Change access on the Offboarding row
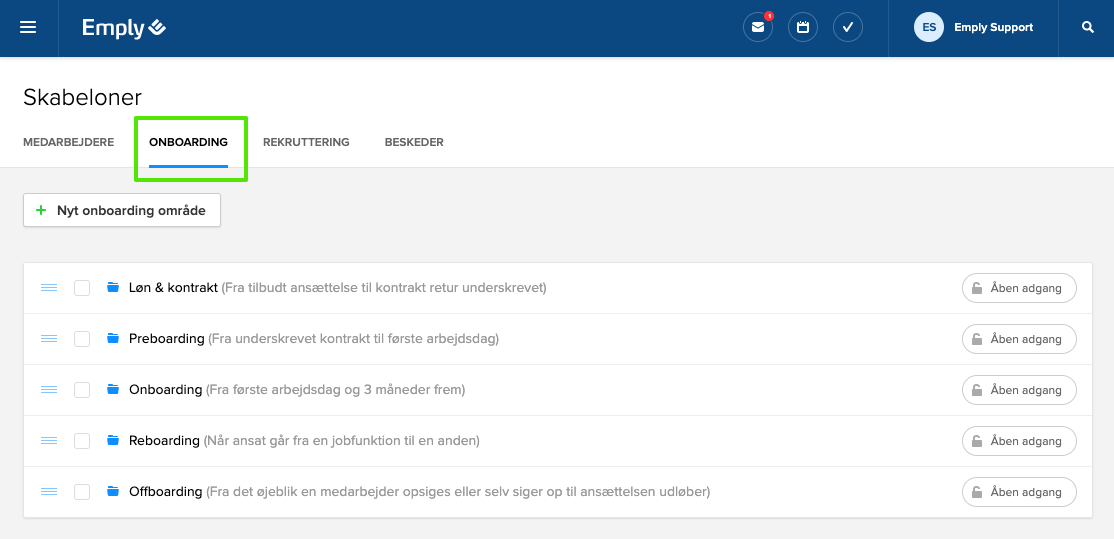This screenshot has height=539, width=1114. click(1019, 492)
